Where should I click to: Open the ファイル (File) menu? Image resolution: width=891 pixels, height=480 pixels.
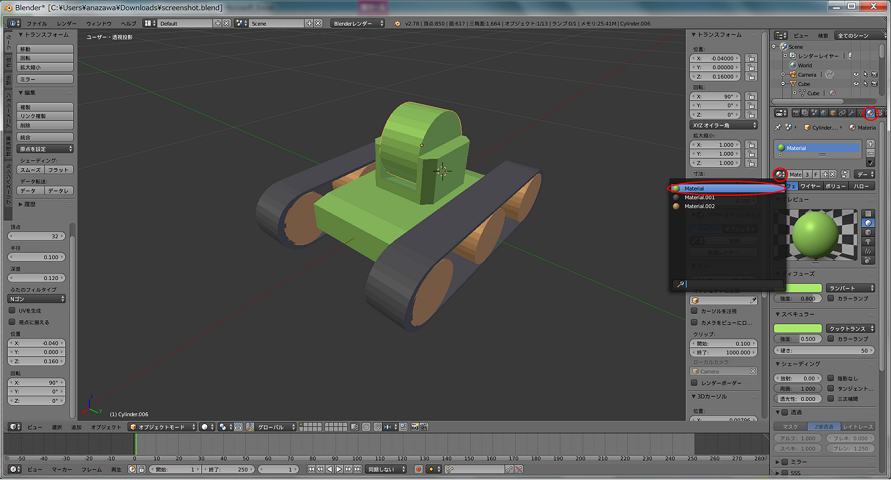pos(36,22)
